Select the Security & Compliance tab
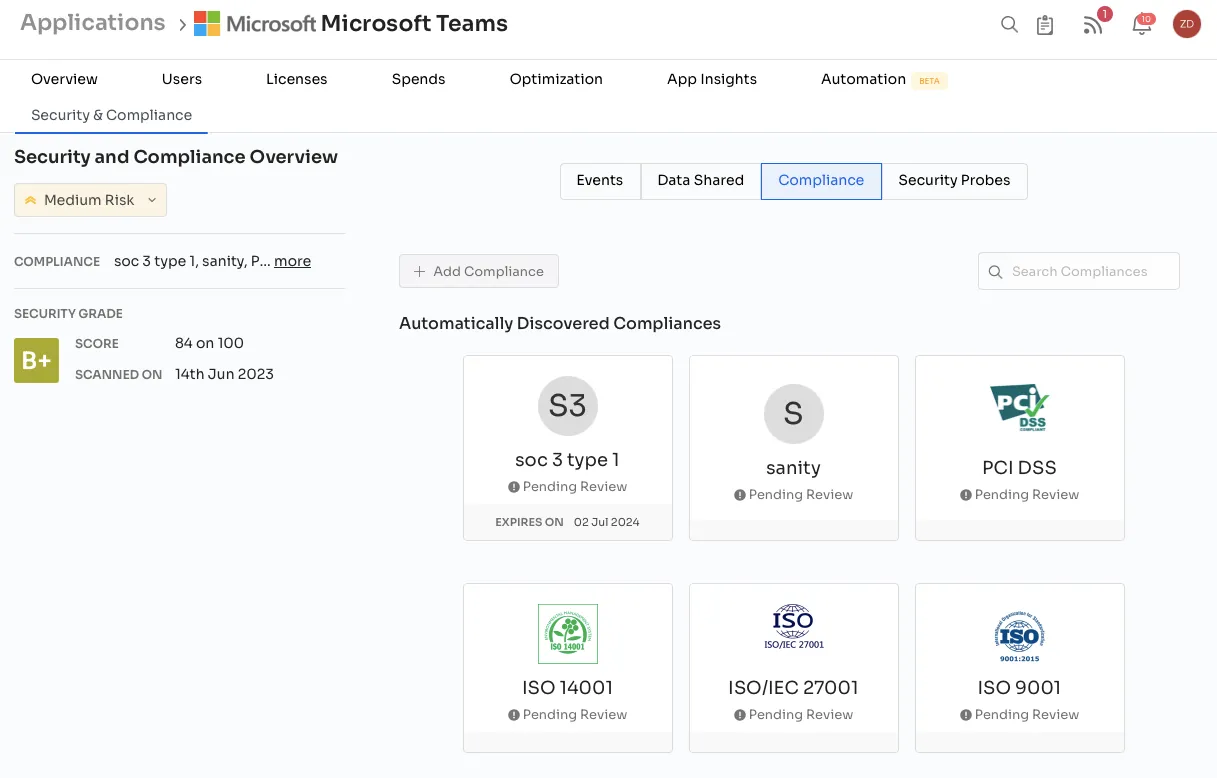The height and width of the screenshot is (778, 1217). point(111,115)
